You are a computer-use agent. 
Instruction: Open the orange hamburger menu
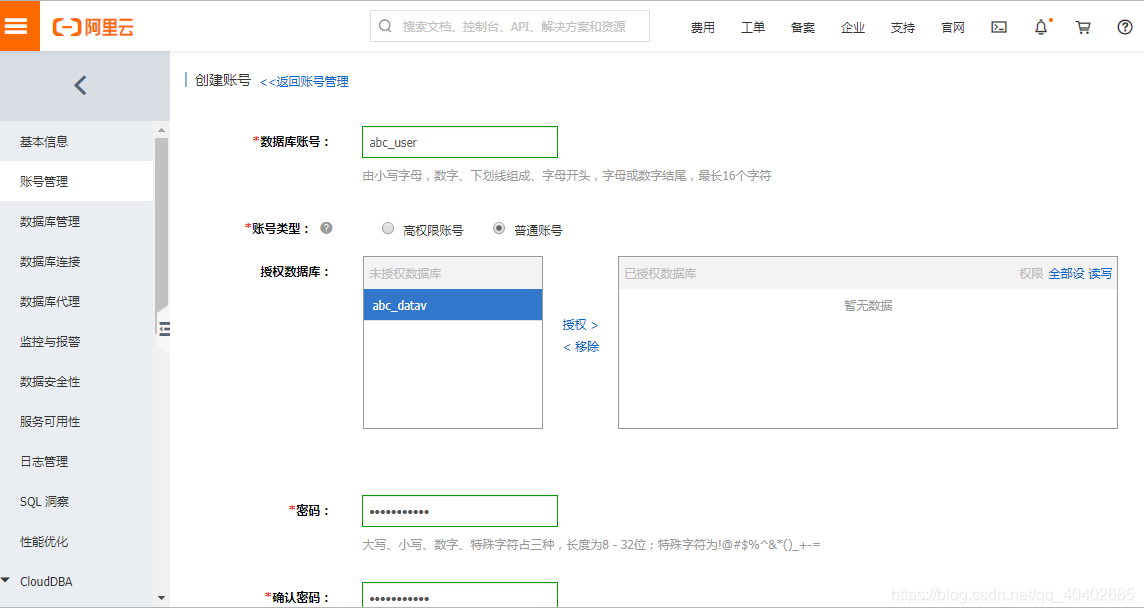tap(19, 26)
